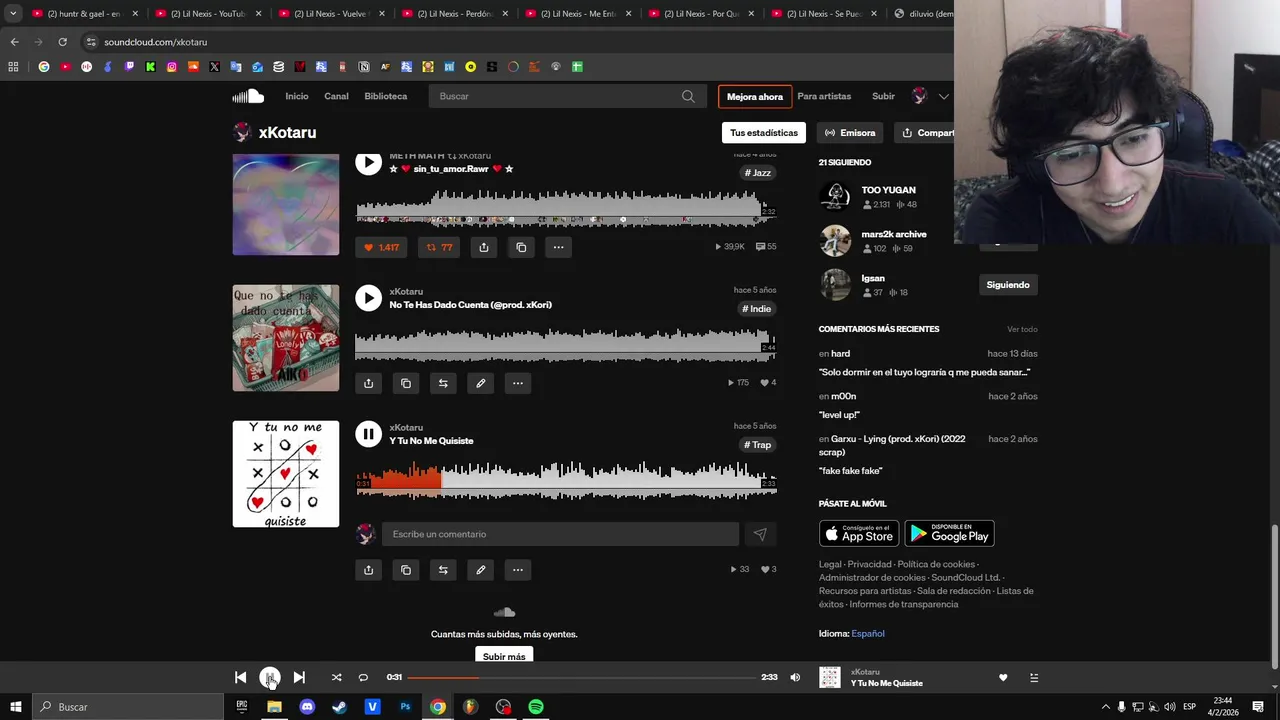Open the Y tu no me quisiste artwork
The height and width of the screenshot is (720, 1280).
tap(286, 474)
